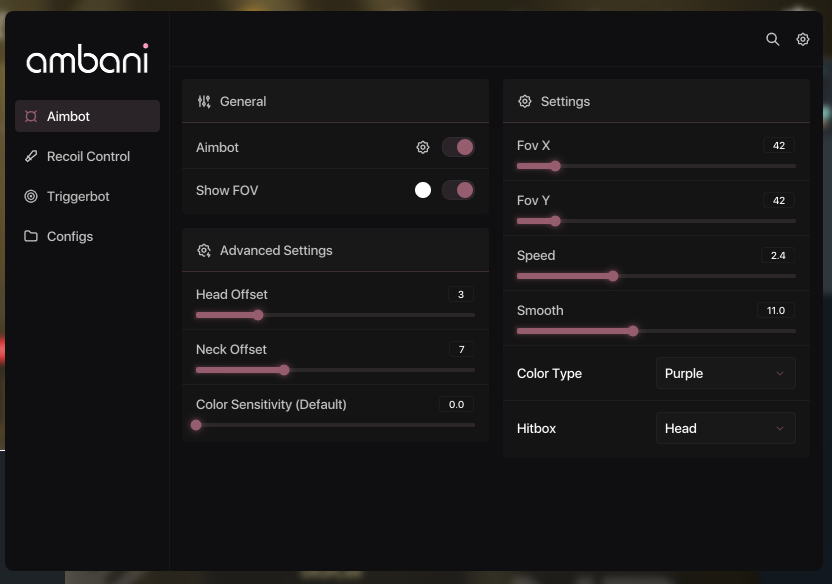Viewport: 832px width, 584px height.
Task: Click the Recoil Control sidebar icon
Action: tap(31, 156)
